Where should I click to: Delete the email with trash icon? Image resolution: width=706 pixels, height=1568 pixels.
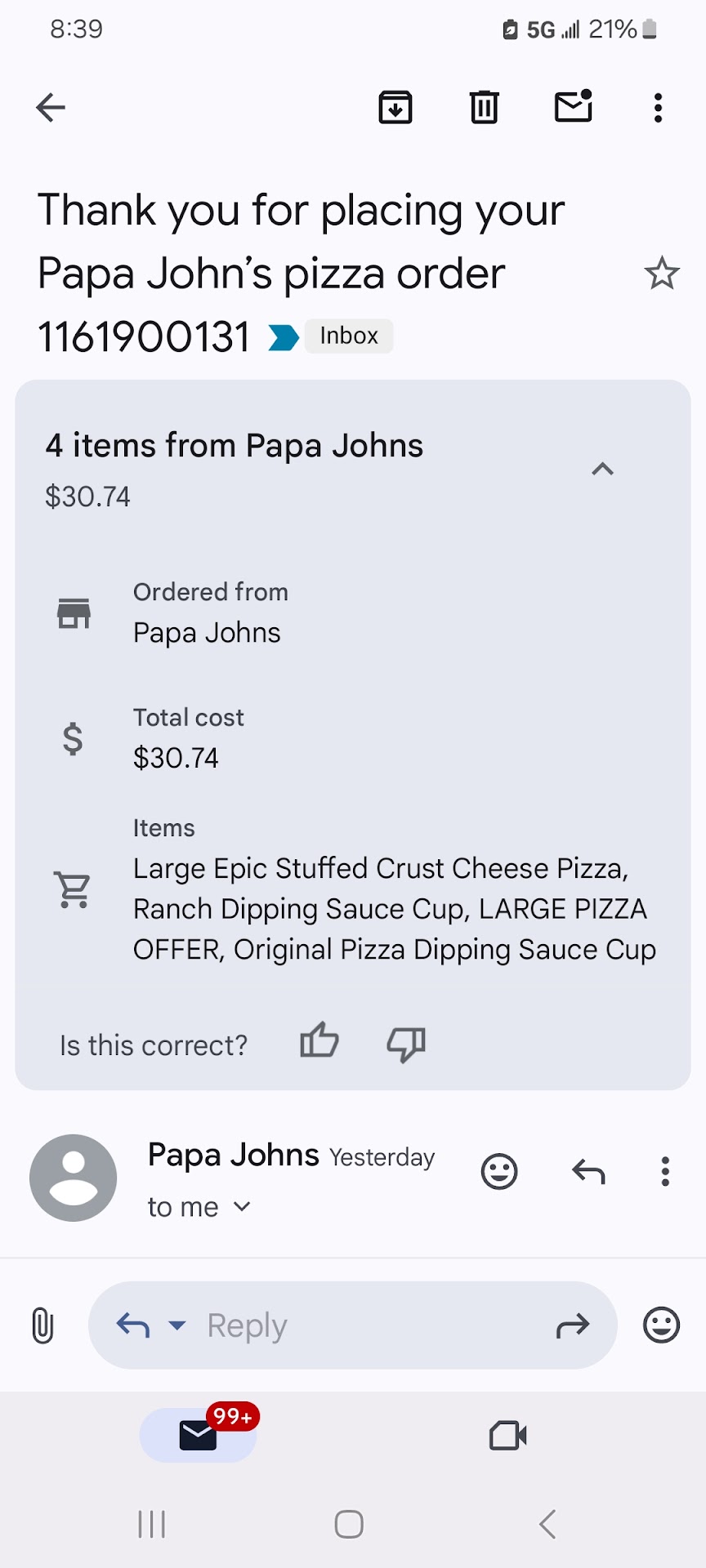coord(484,107)
